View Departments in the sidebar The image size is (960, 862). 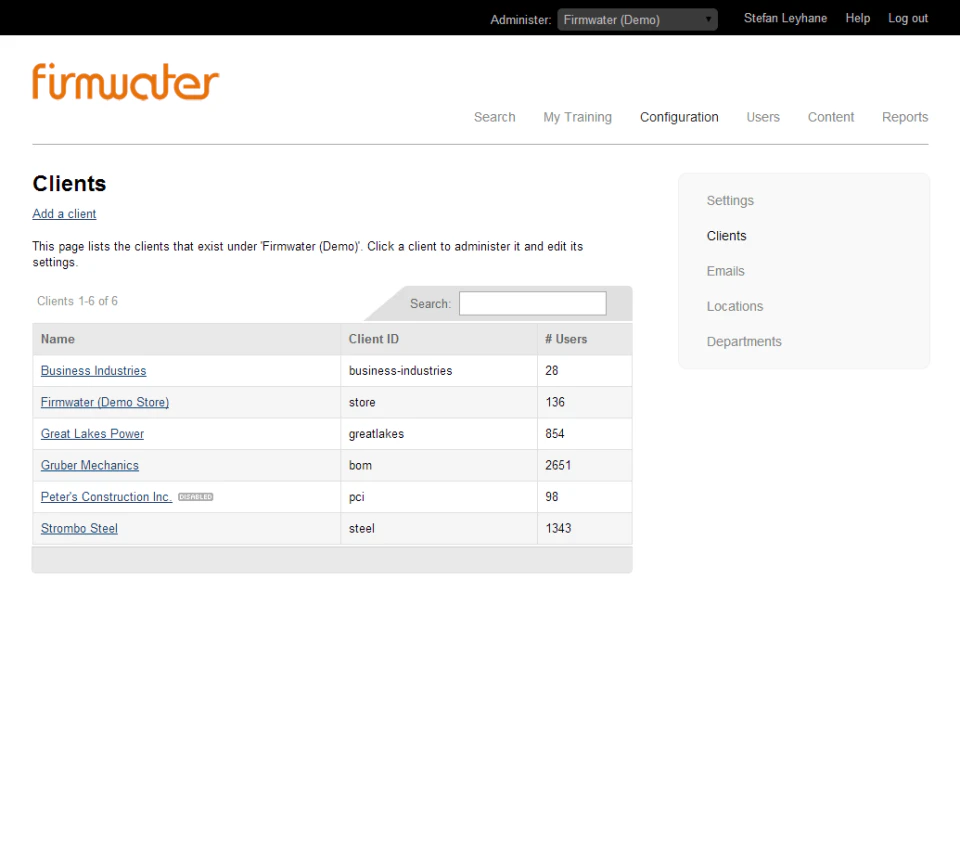click(744, 341)
